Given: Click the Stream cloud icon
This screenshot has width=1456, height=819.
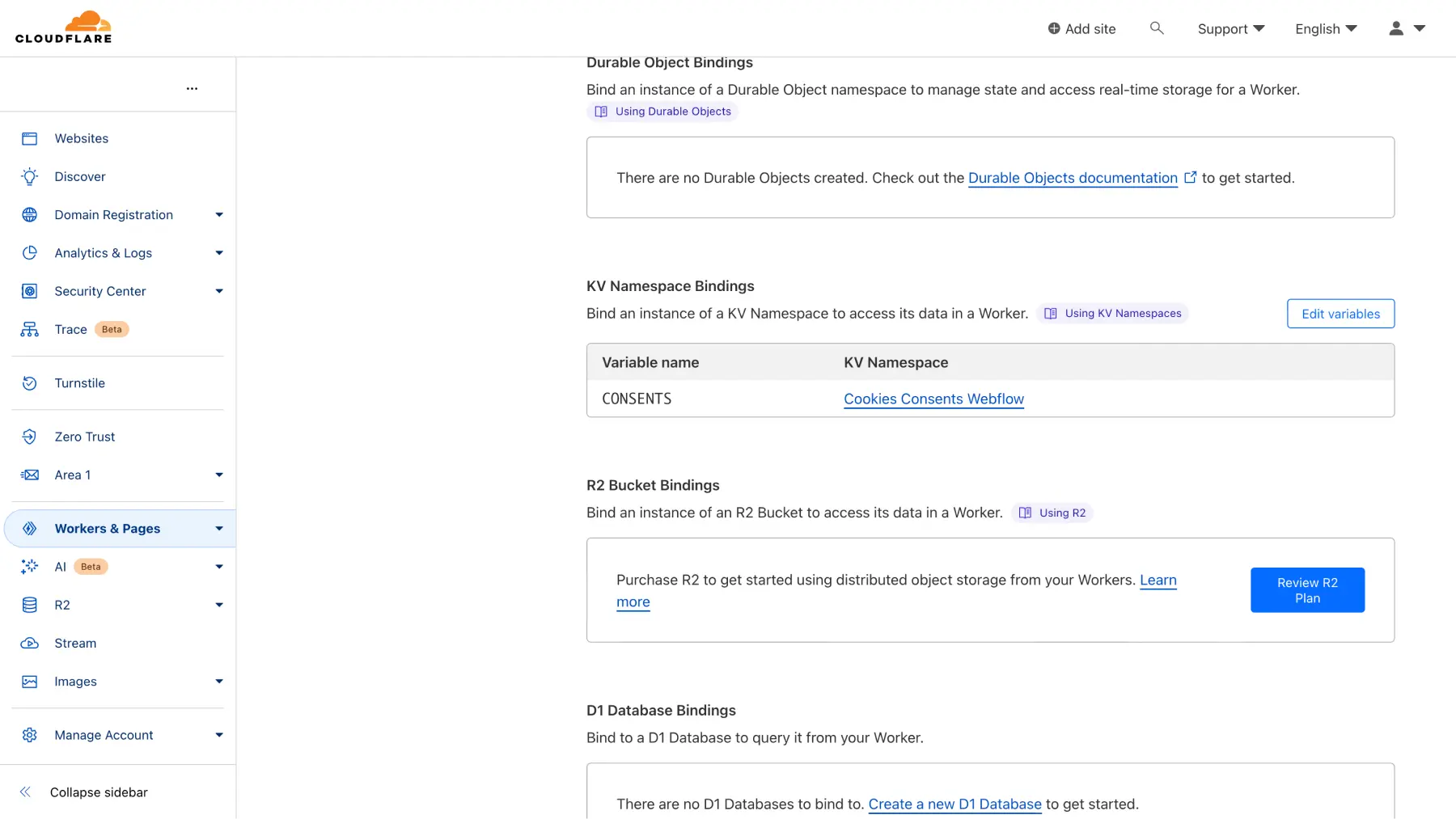Looking at the screenshot, I should pyautogui.click(x=30, y=644).
